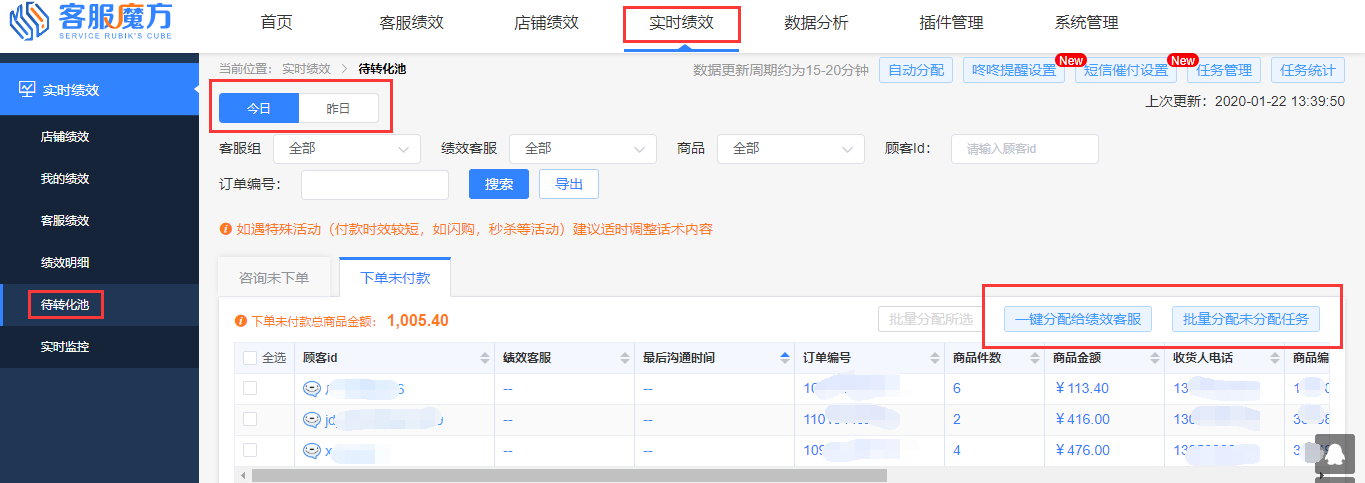Sort by 最后沟通时间 using its arrow icon
The height and width of the screenshot is (483, 1365).
click(x=784, y=358)
